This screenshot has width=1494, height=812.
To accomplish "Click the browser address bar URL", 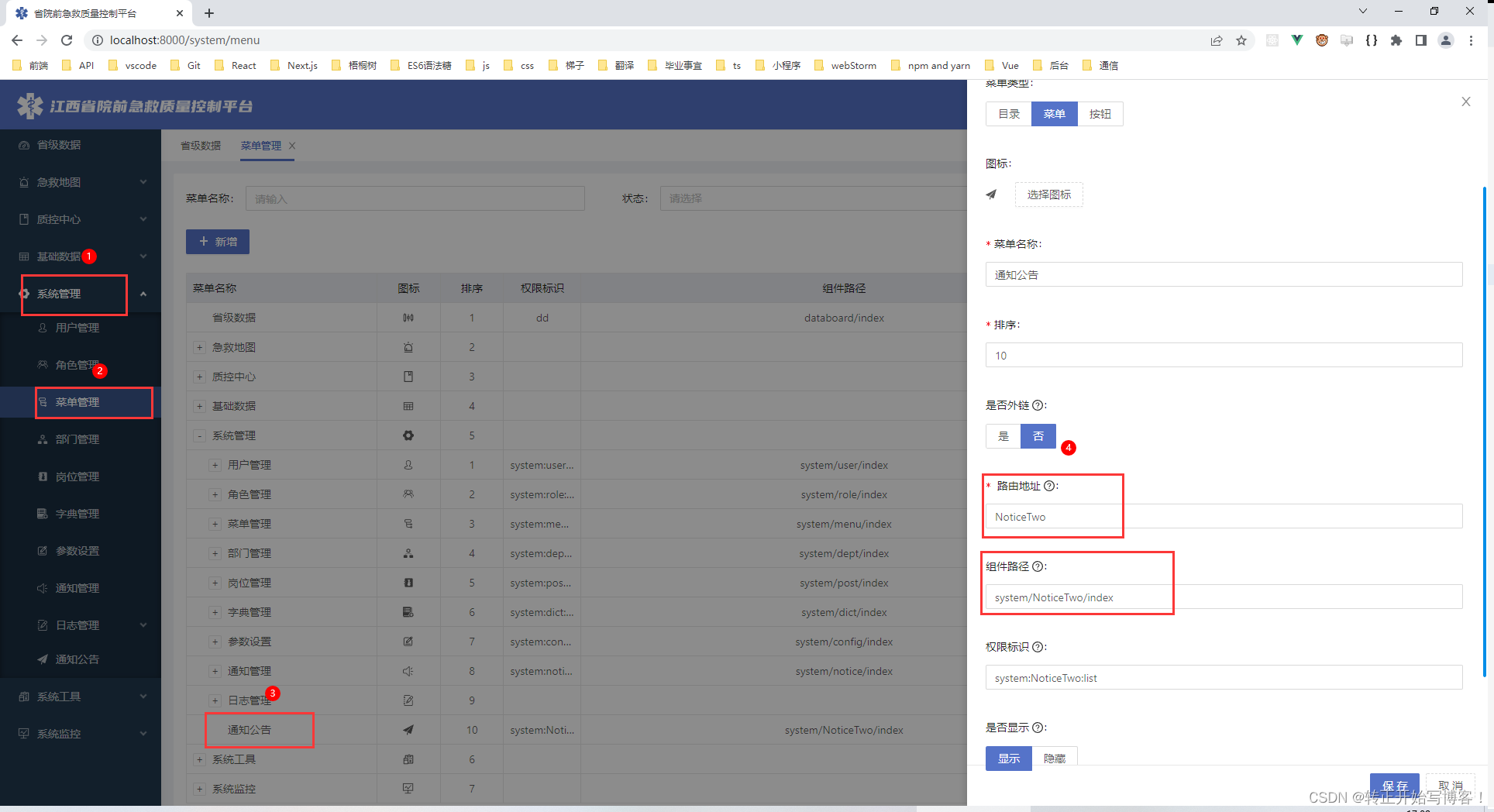I will [184, 40].
